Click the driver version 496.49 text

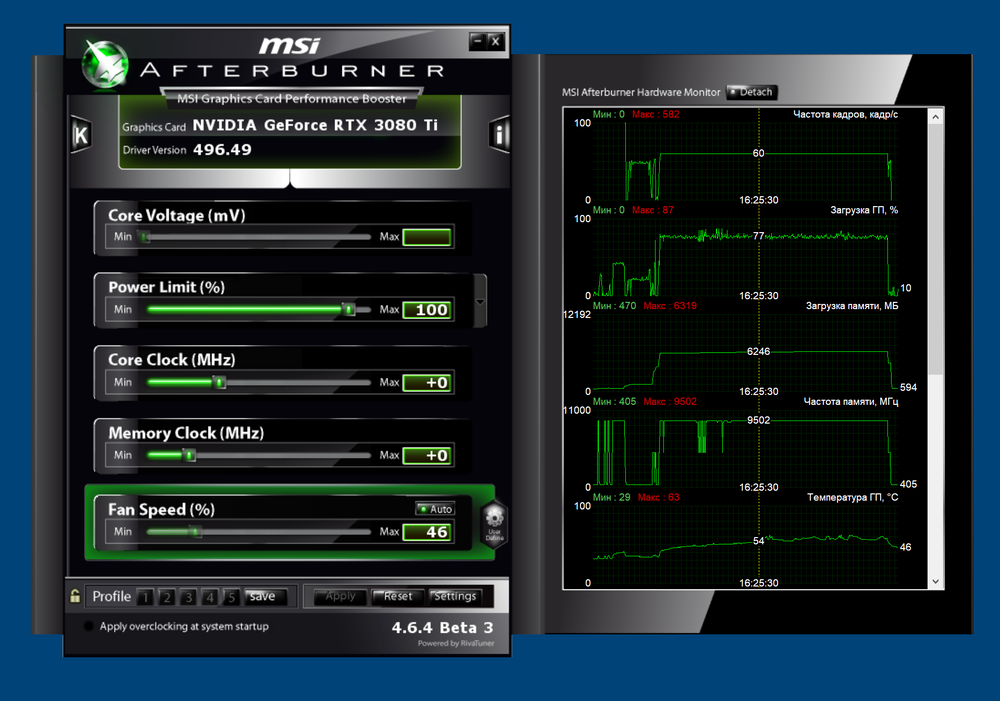coord(222,149)
